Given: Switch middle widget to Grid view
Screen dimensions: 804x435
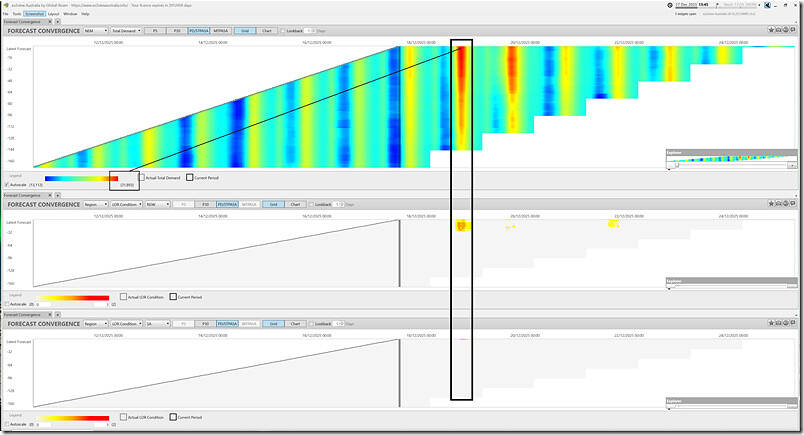Looking at the screenshot, I should coord(273,204).
